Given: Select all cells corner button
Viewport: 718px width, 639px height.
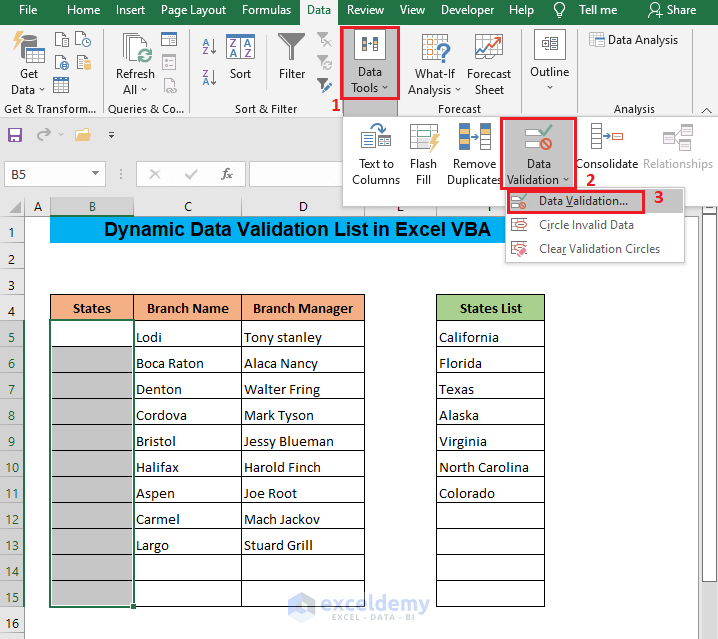Looking at the screenshot, I should [x=15, y=207].
